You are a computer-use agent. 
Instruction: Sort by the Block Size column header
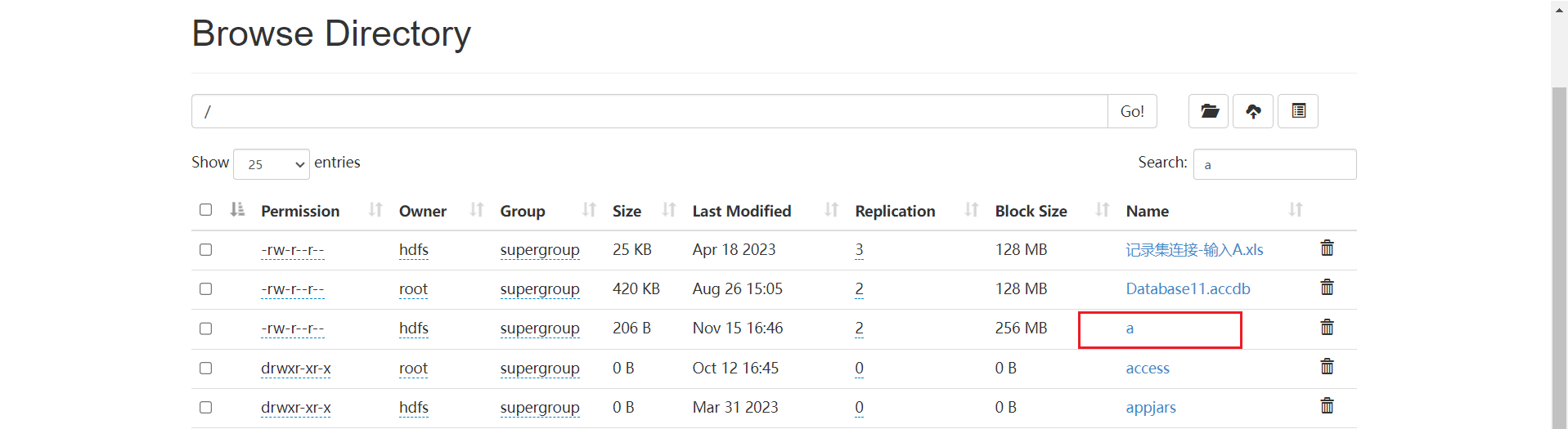(1031, 211)
